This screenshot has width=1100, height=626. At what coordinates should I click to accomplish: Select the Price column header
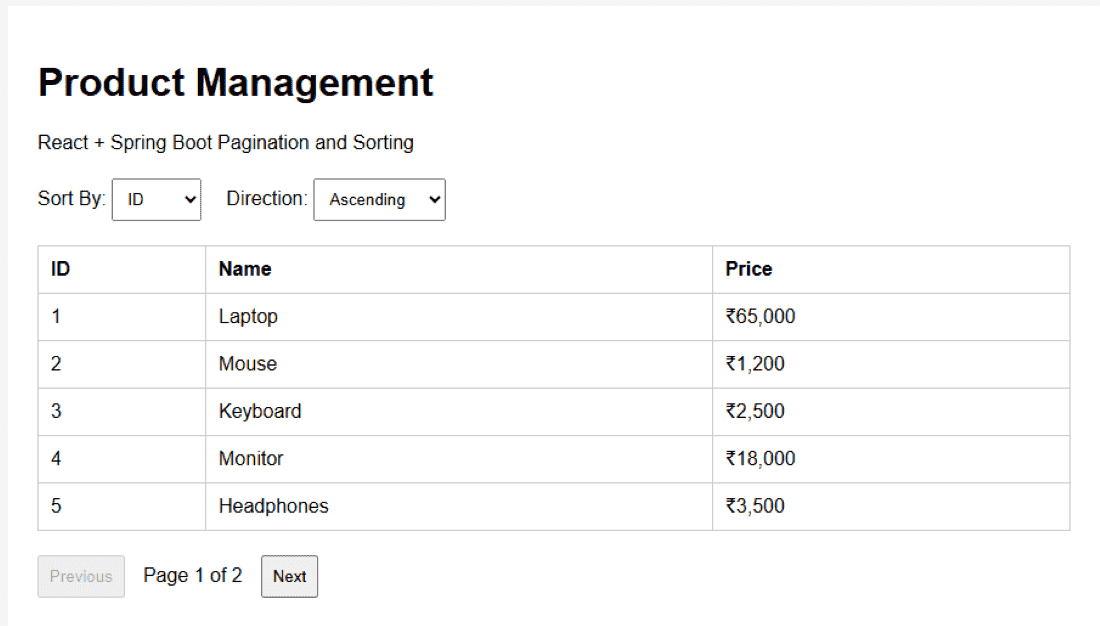click(891, 269)
